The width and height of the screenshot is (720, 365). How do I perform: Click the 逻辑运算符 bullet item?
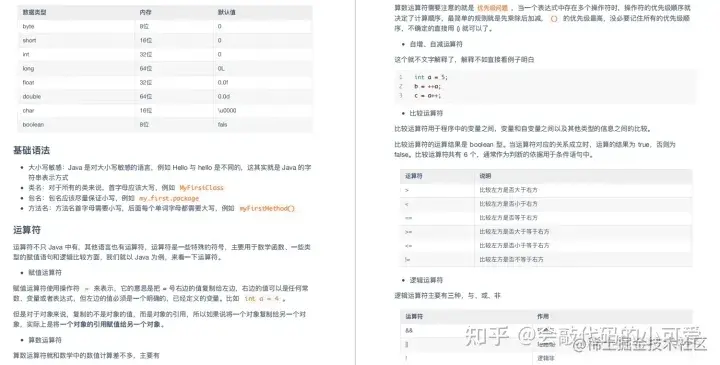coord(426,280)
